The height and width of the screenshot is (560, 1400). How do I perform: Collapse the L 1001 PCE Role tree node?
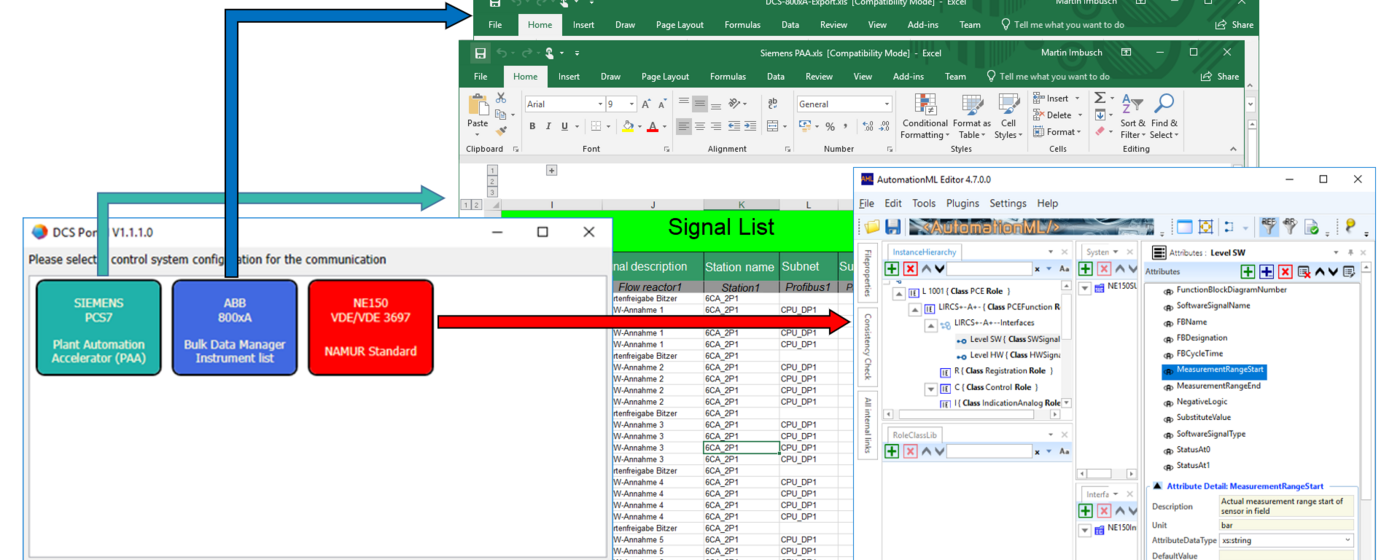pyautogui.click(x=898, y=293)
